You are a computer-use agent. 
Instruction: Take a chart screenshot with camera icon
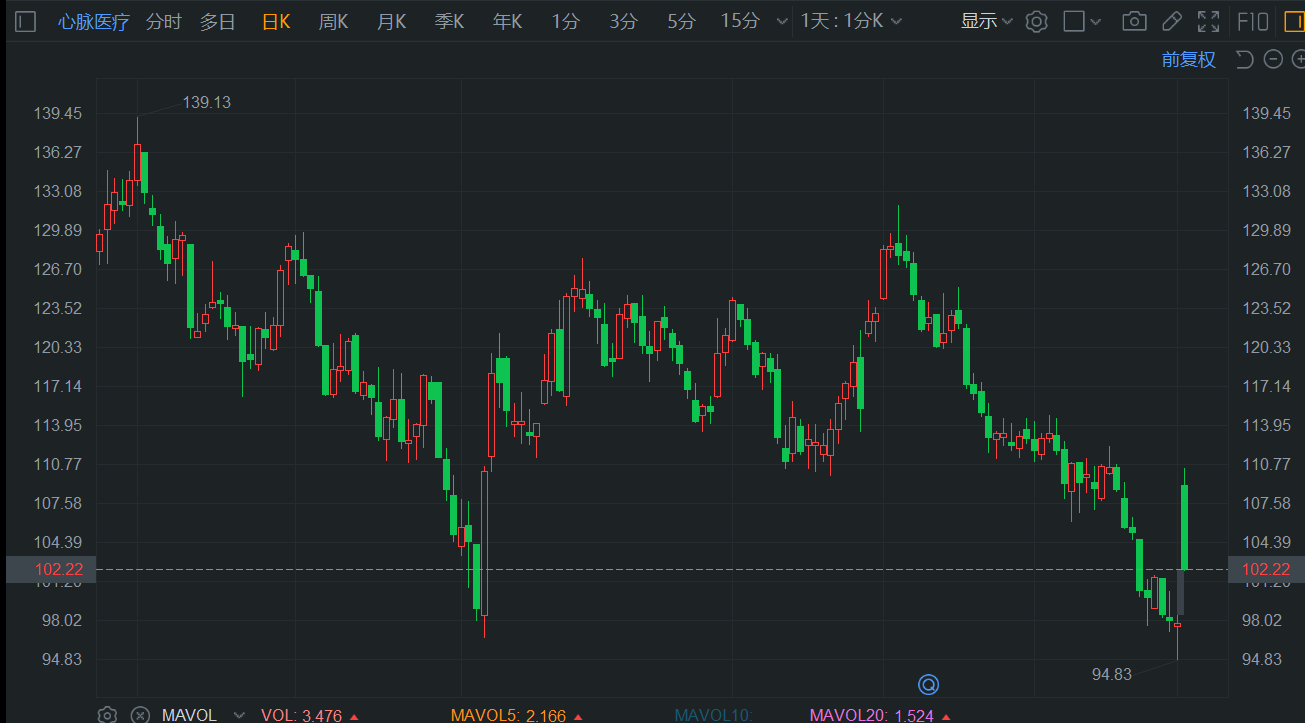[1134, 21]
